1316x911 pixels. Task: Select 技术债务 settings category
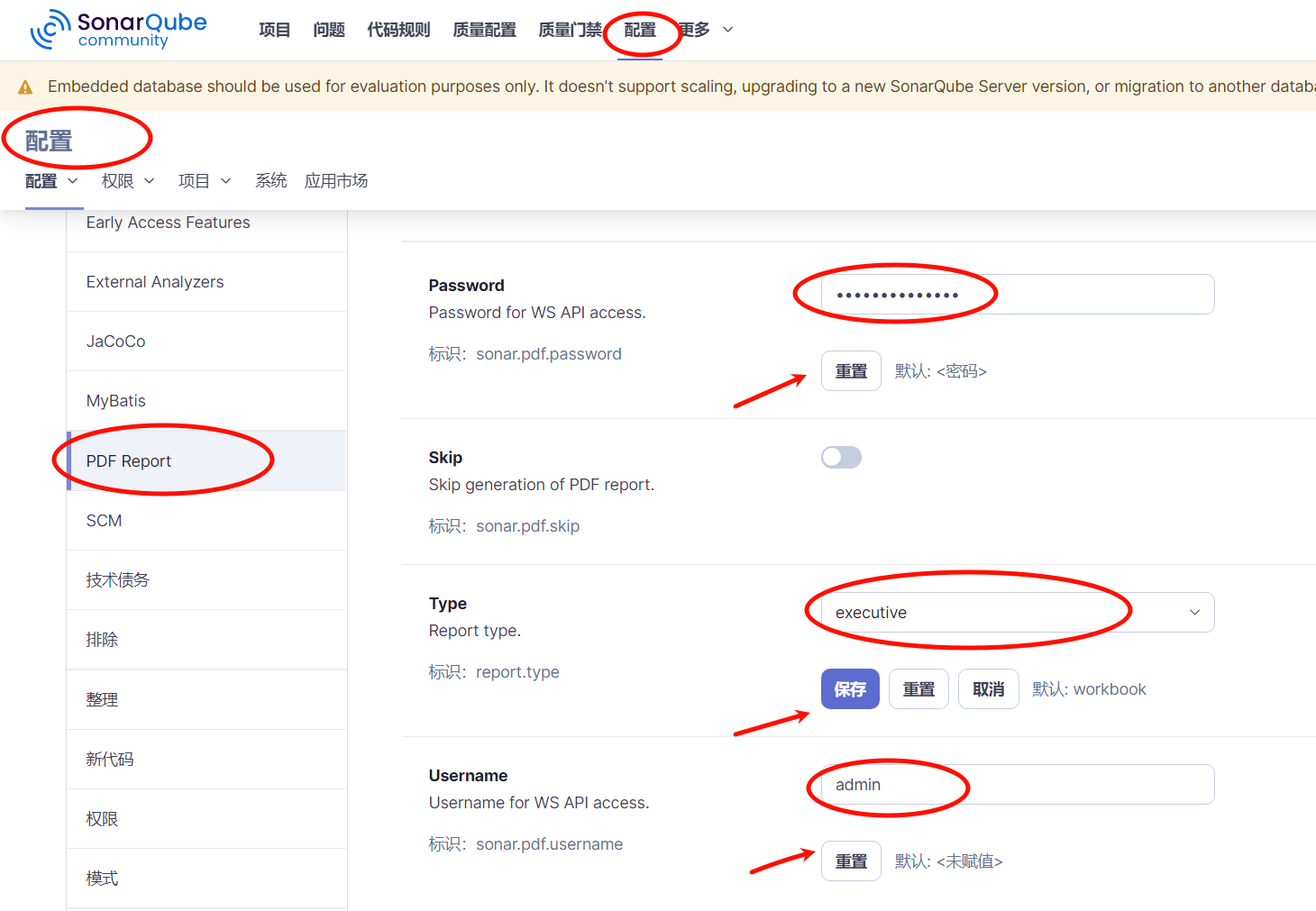coord(206,580)
